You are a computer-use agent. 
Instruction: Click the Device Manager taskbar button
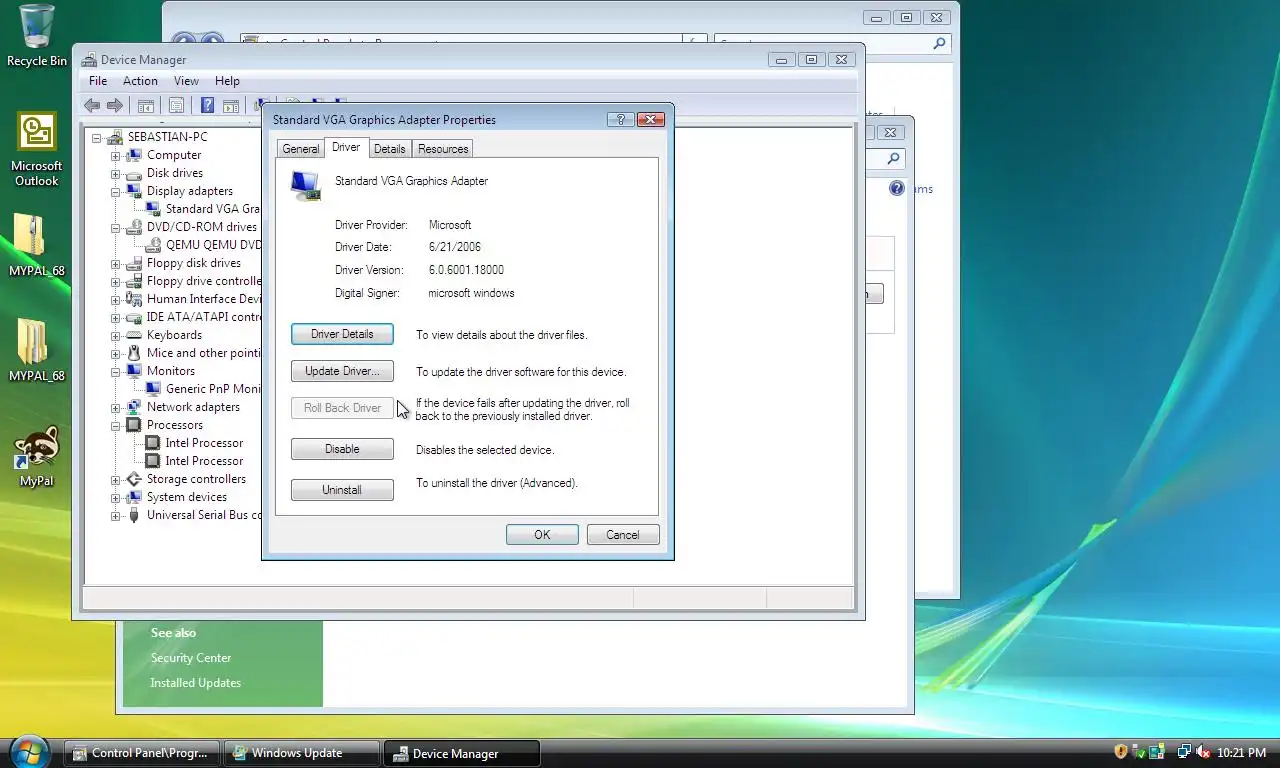coord(463,753)
